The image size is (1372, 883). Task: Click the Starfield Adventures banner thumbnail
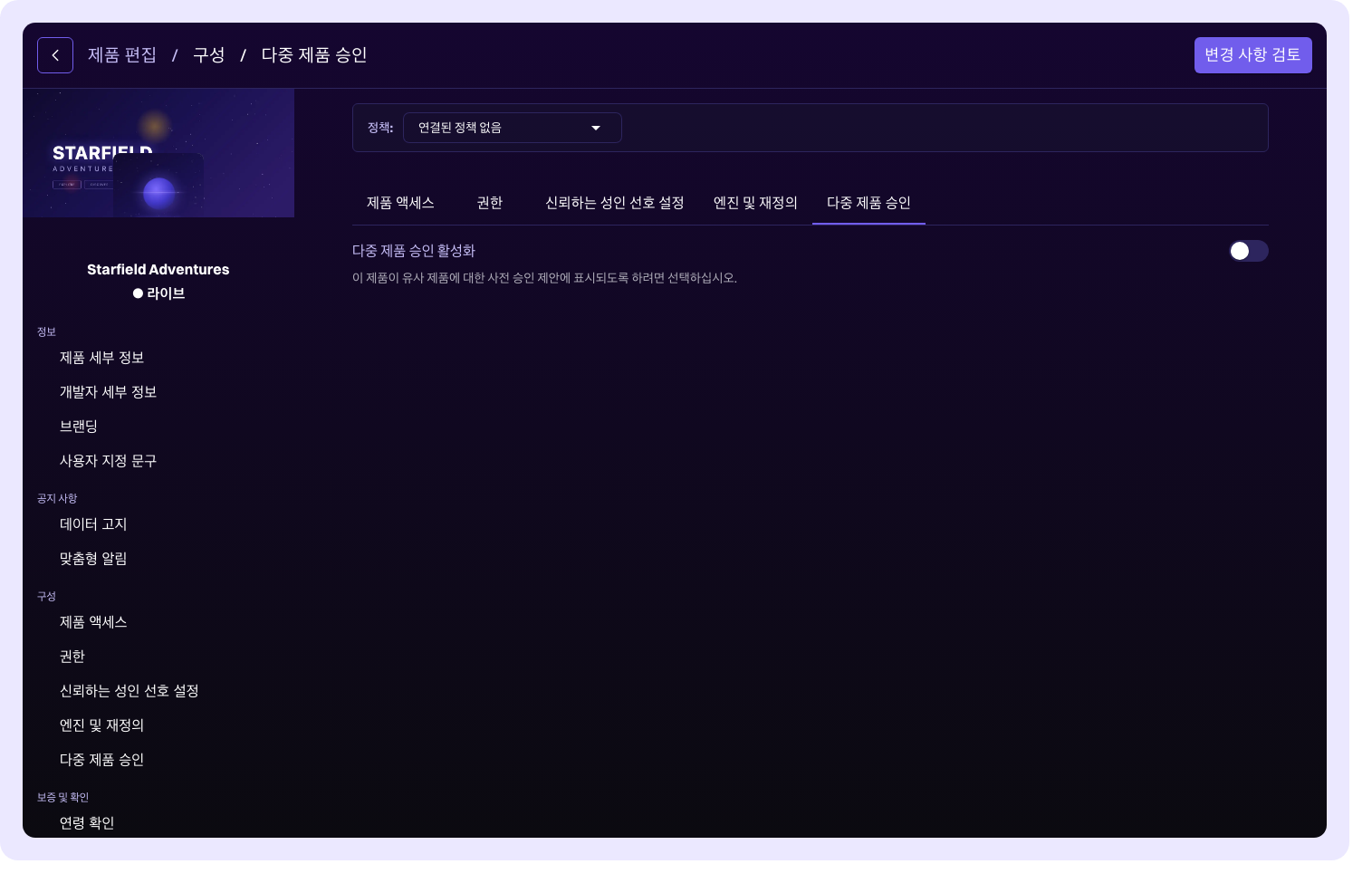pos(158,153)
